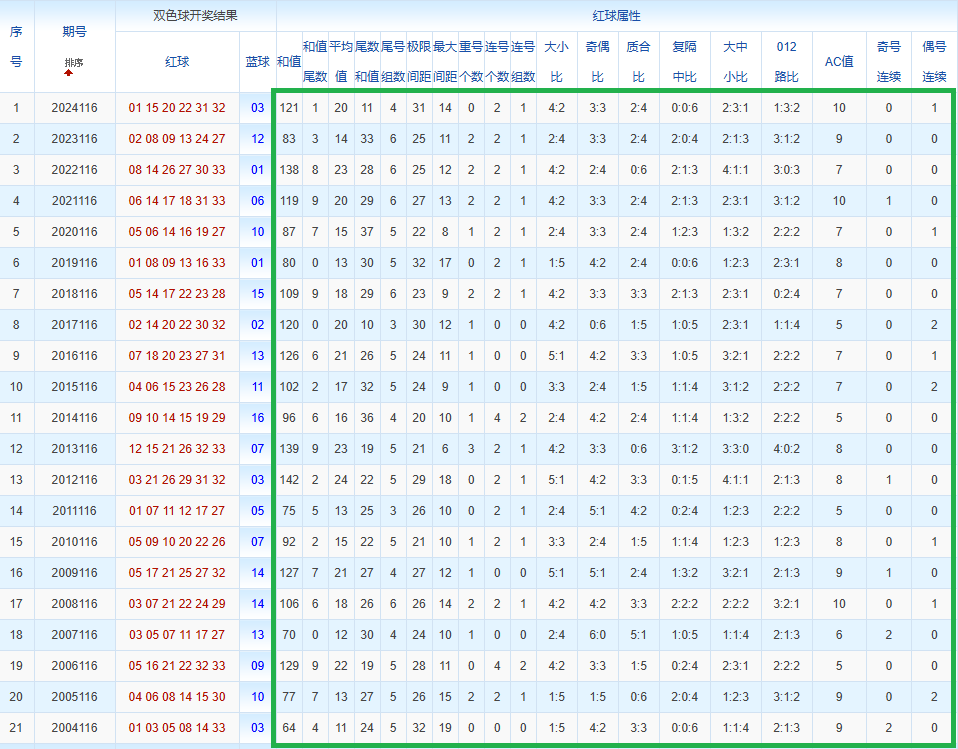
Task: Click red balls 05 06 14 16 19 27
Action: 177,232
